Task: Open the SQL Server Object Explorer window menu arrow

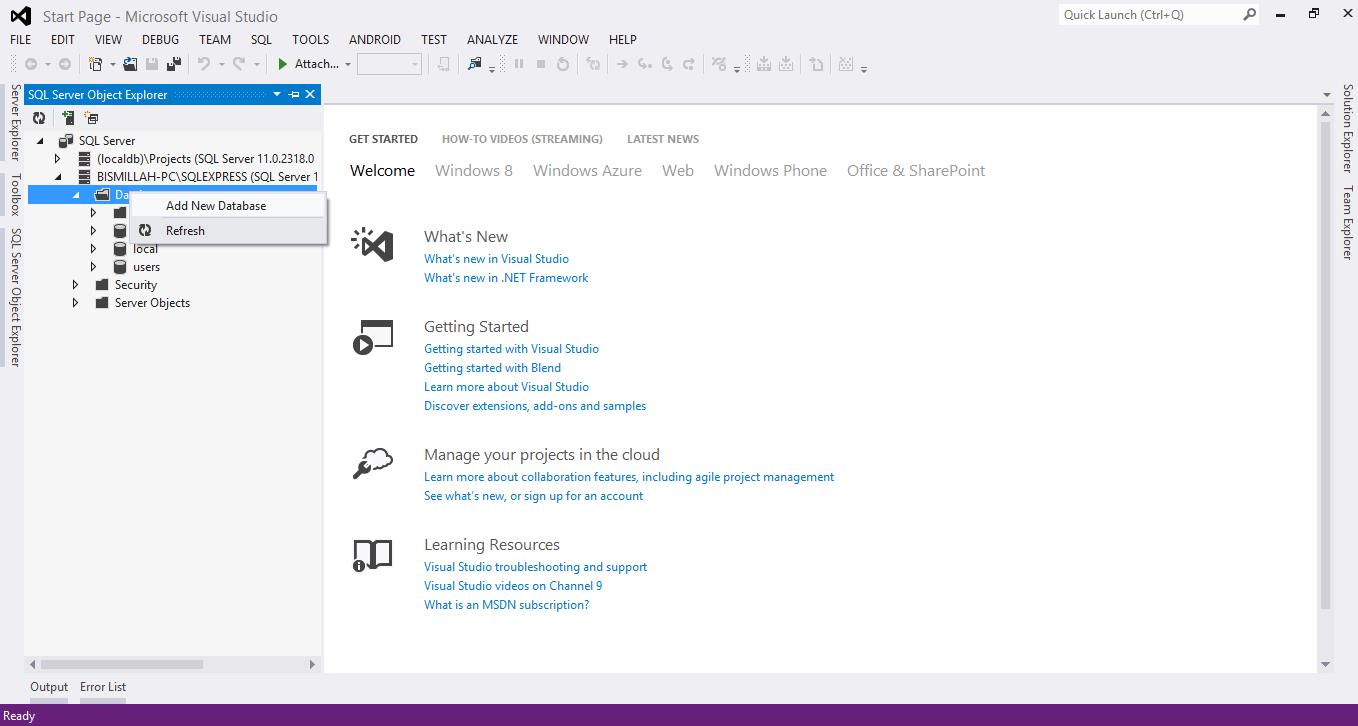Action: pos(277,94)
